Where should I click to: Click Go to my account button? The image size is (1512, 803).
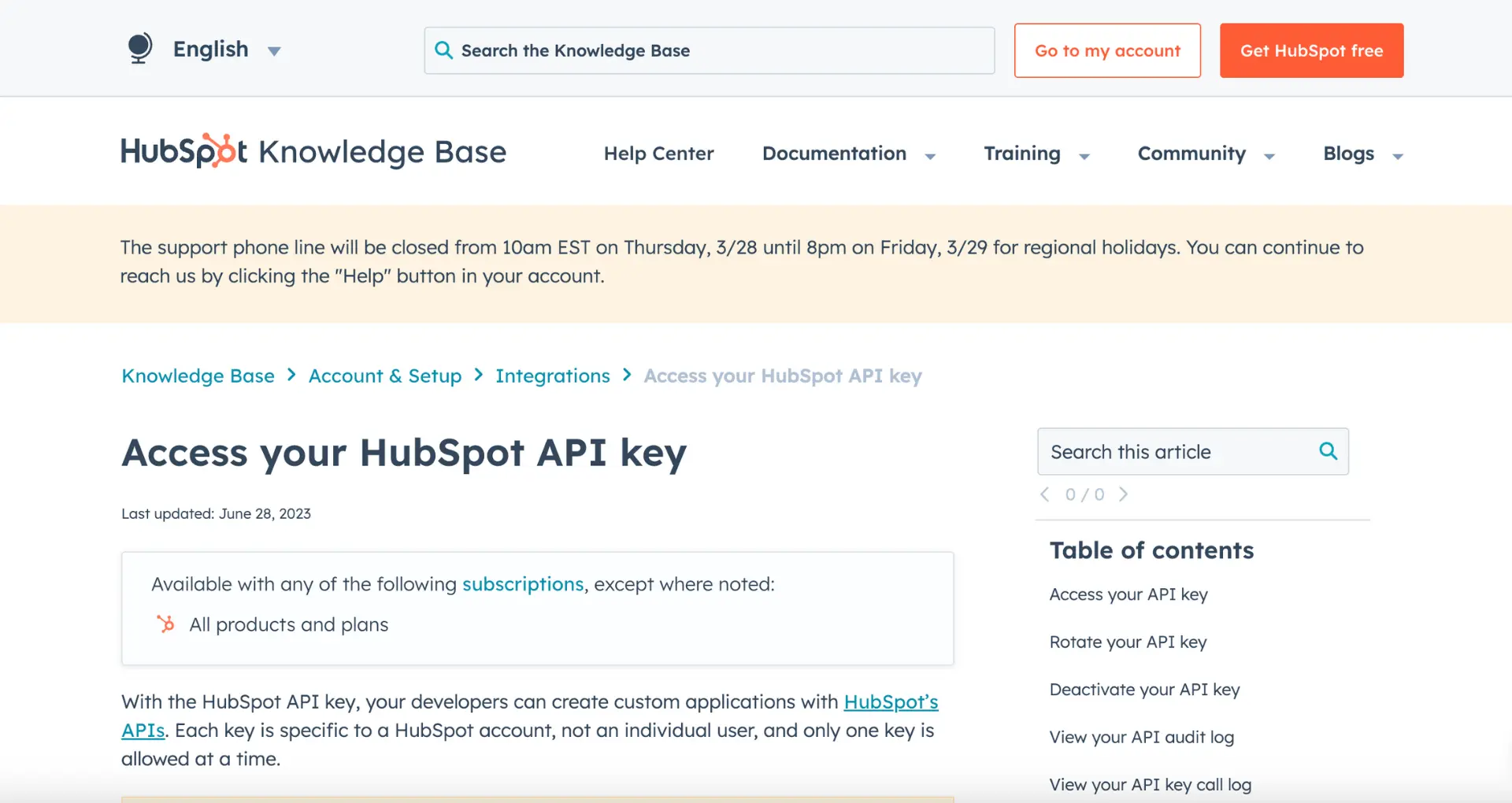1107,50
